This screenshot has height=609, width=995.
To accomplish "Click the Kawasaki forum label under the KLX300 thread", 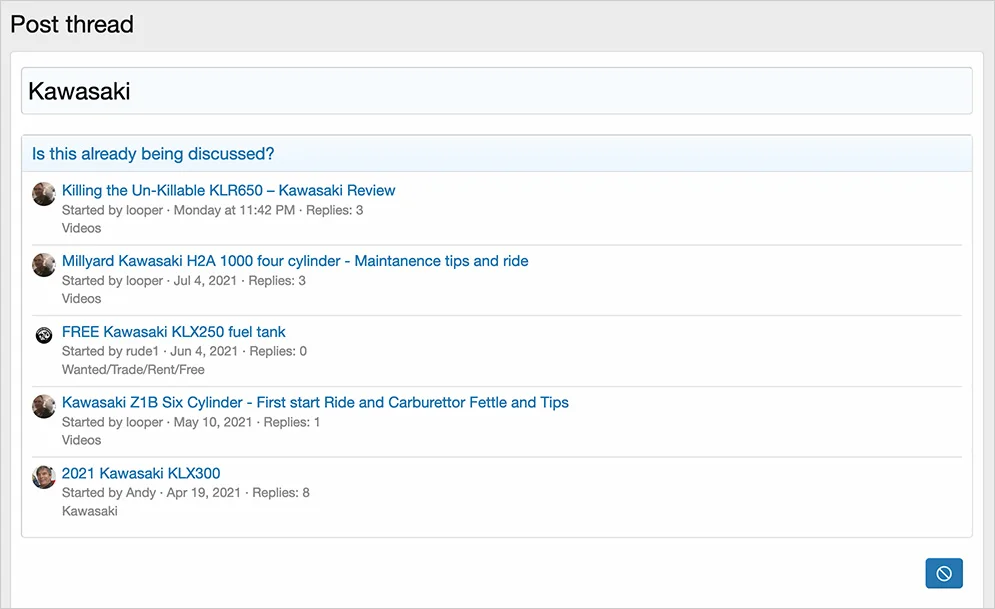I will (x=89, y=511).
